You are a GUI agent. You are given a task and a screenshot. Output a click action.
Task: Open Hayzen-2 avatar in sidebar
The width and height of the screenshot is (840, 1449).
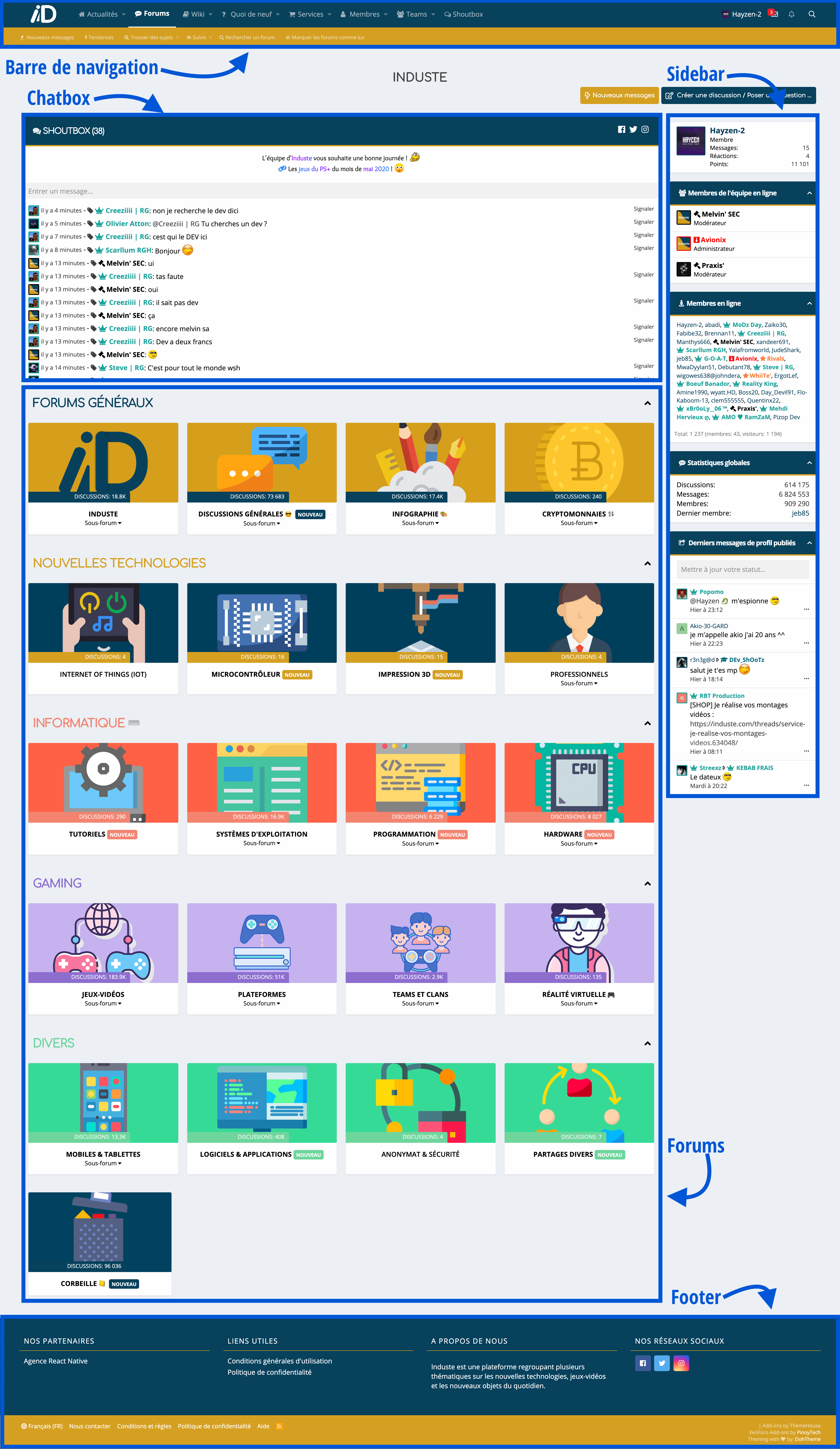(x=691, y=141)
